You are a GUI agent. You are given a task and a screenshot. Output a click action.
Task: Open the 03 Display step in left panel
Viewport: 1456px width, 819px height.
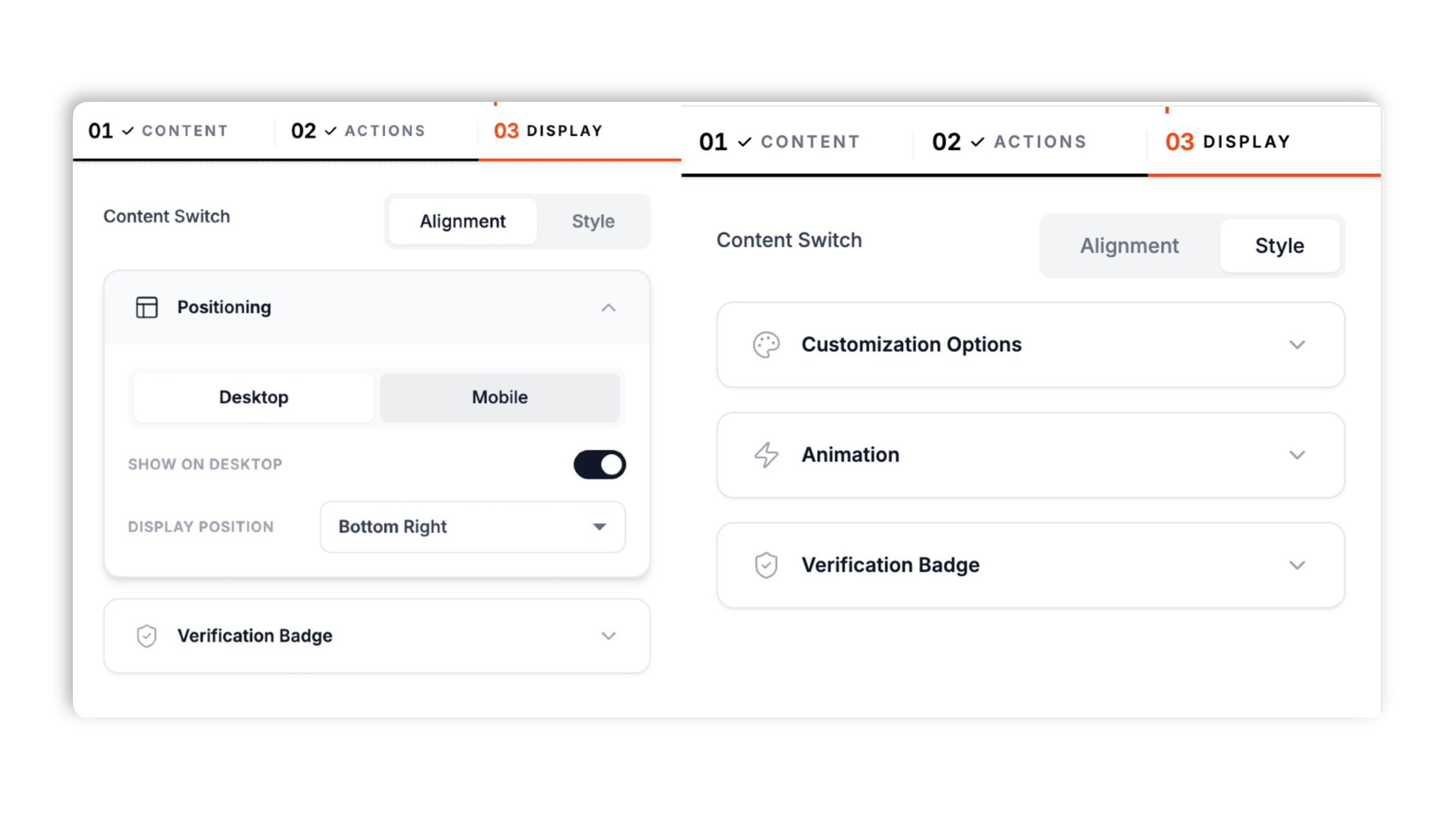point(548,131)
